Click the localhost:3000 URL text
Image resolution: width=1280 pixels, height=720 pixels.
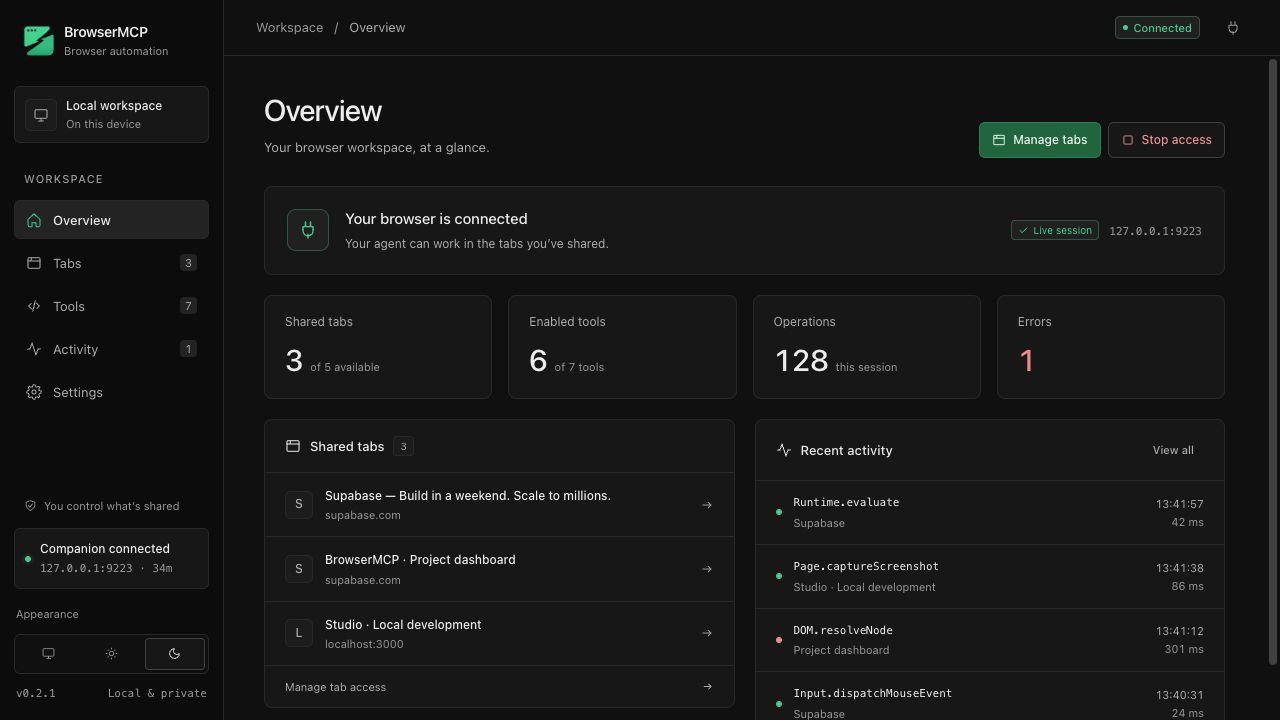(364, 644)
